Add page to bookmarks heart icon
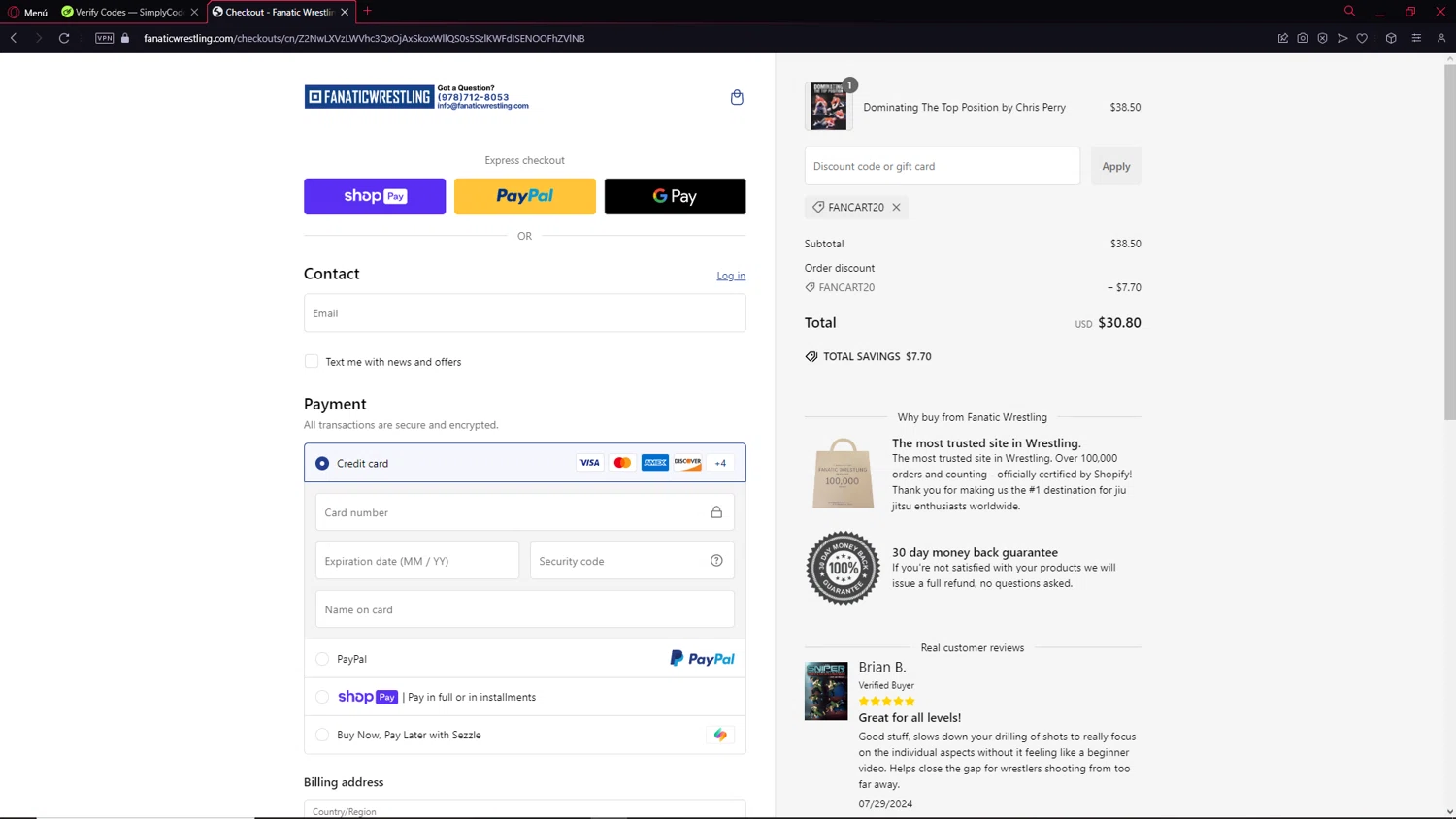Screen dimensions: 1456x819 [x=1362, y=38]
